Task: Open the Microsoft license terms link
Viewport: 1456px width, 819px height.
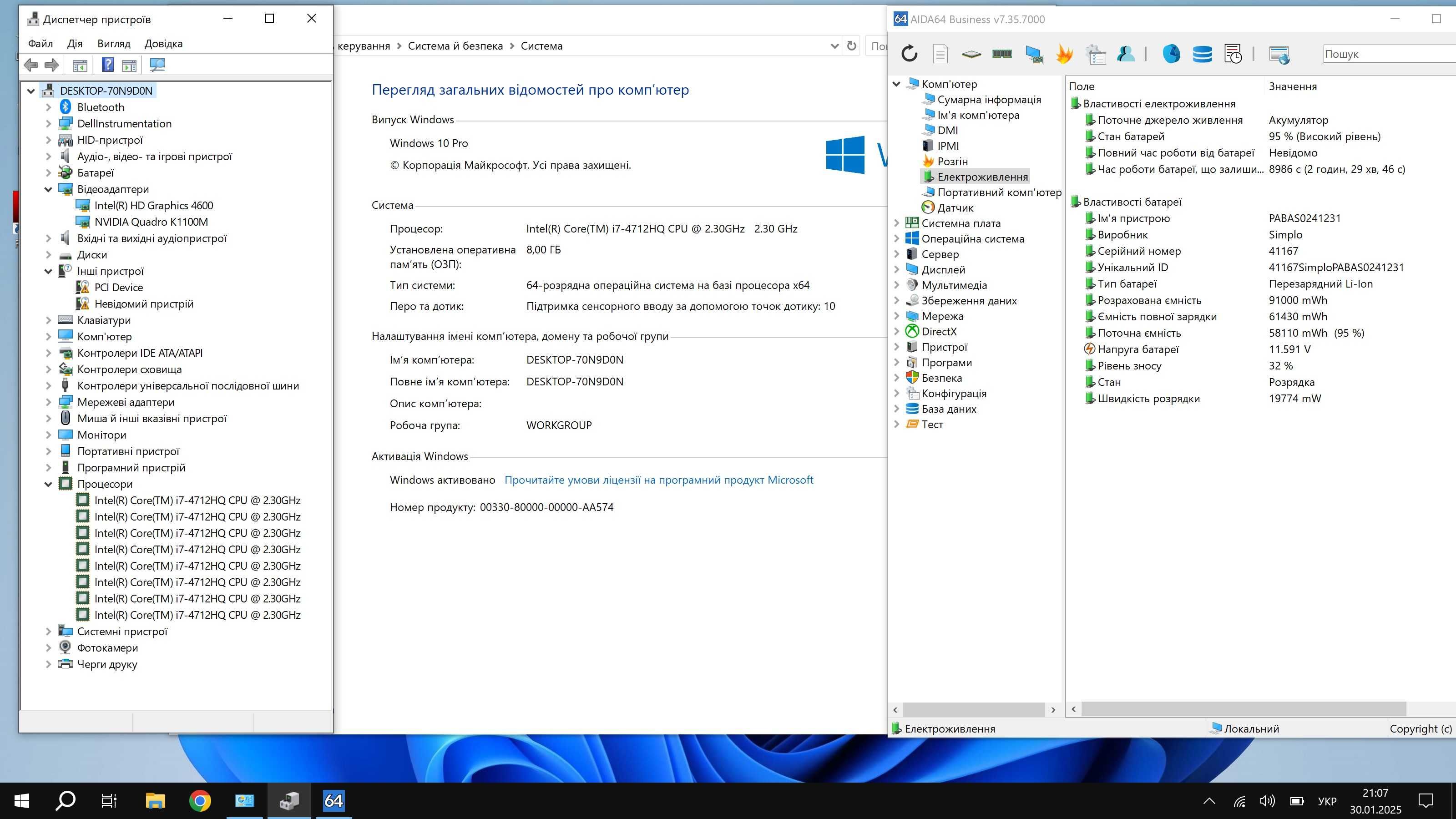Action: click(x=658, y=480)
